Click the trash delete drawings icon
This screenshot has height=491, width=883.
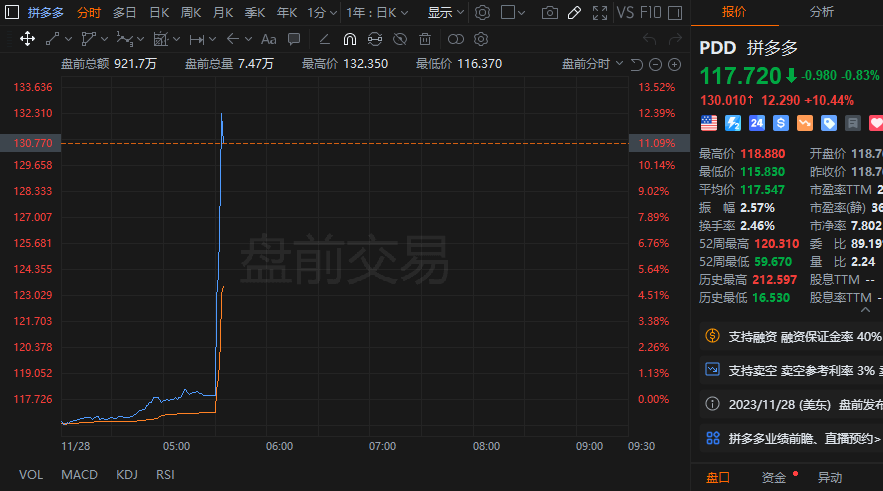tap(425, 39)
